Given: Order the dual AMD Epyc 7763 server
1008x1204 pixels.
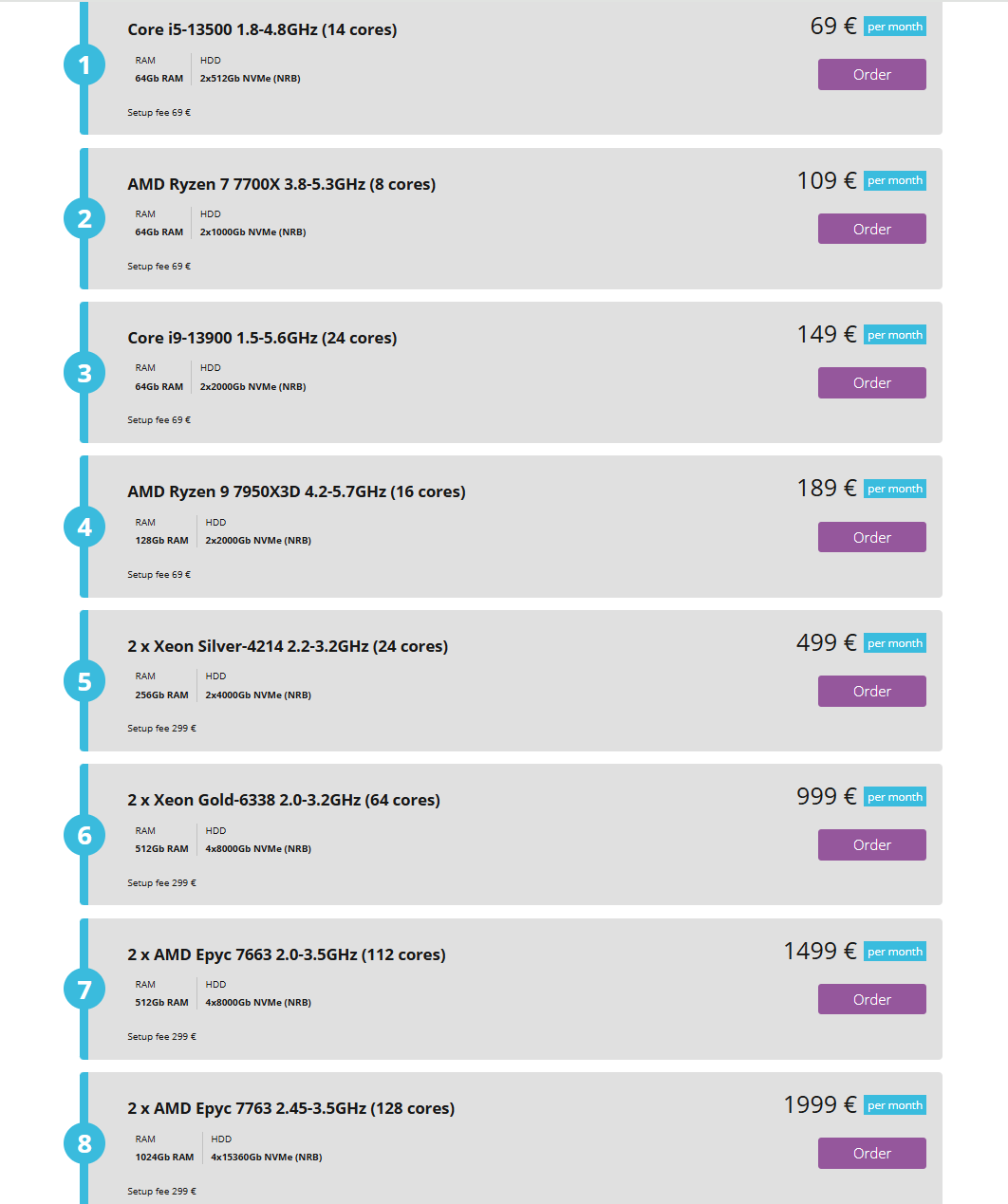Looking at the screenshot, I should click(x=871, y=1154).
